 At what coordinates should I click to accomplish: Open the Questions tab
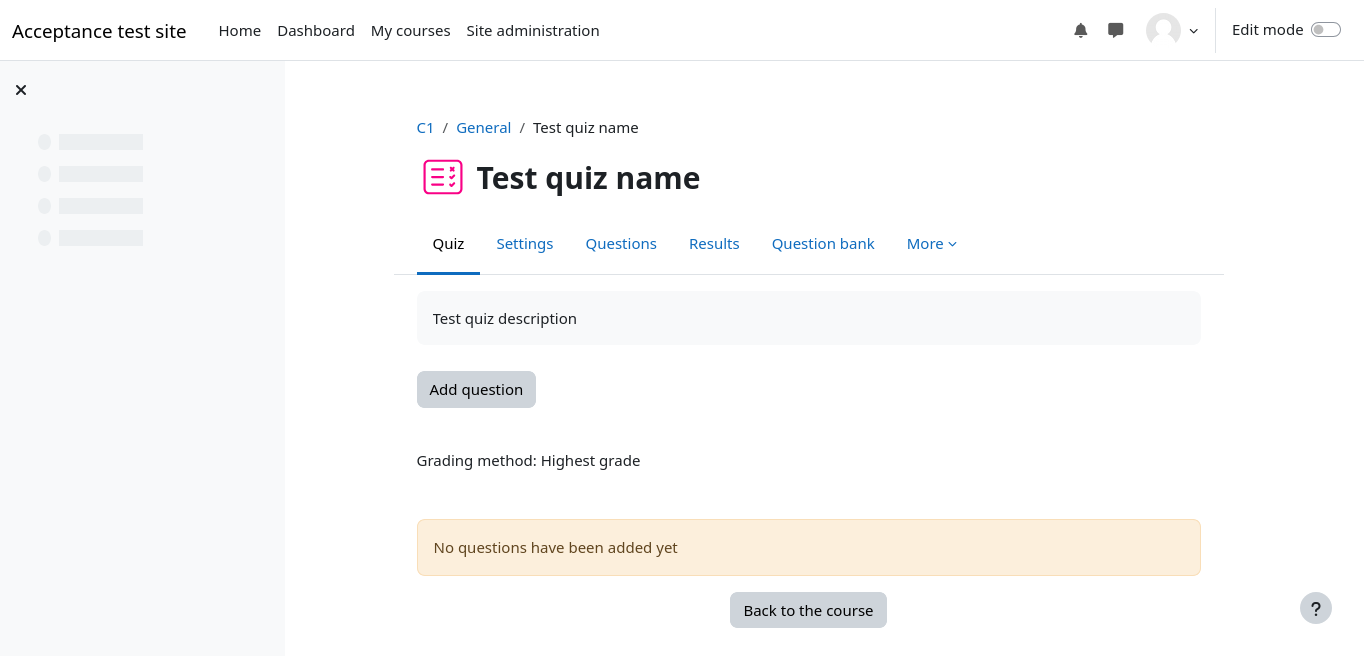click(621, 244)
